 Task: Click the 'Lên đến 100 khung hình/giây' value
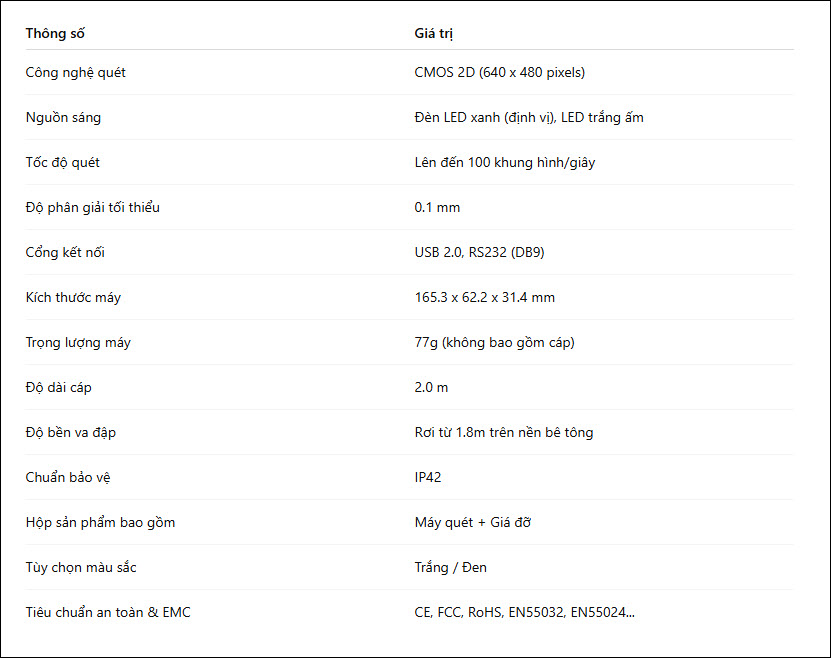(x=505, y=163)
